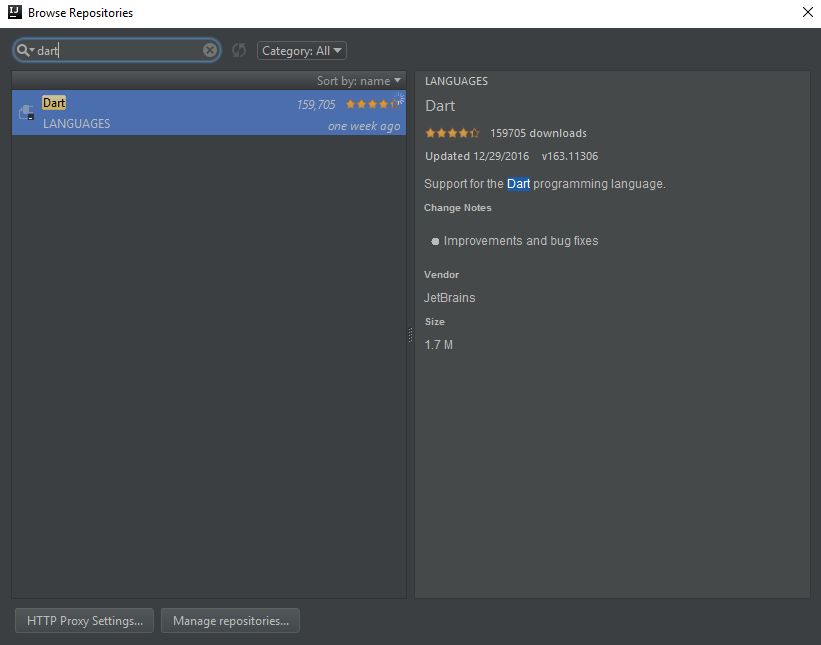The height and width of the screenshot is (645, 821).
Task: Click the splitter handle between panels
Action: click(410, 335)
